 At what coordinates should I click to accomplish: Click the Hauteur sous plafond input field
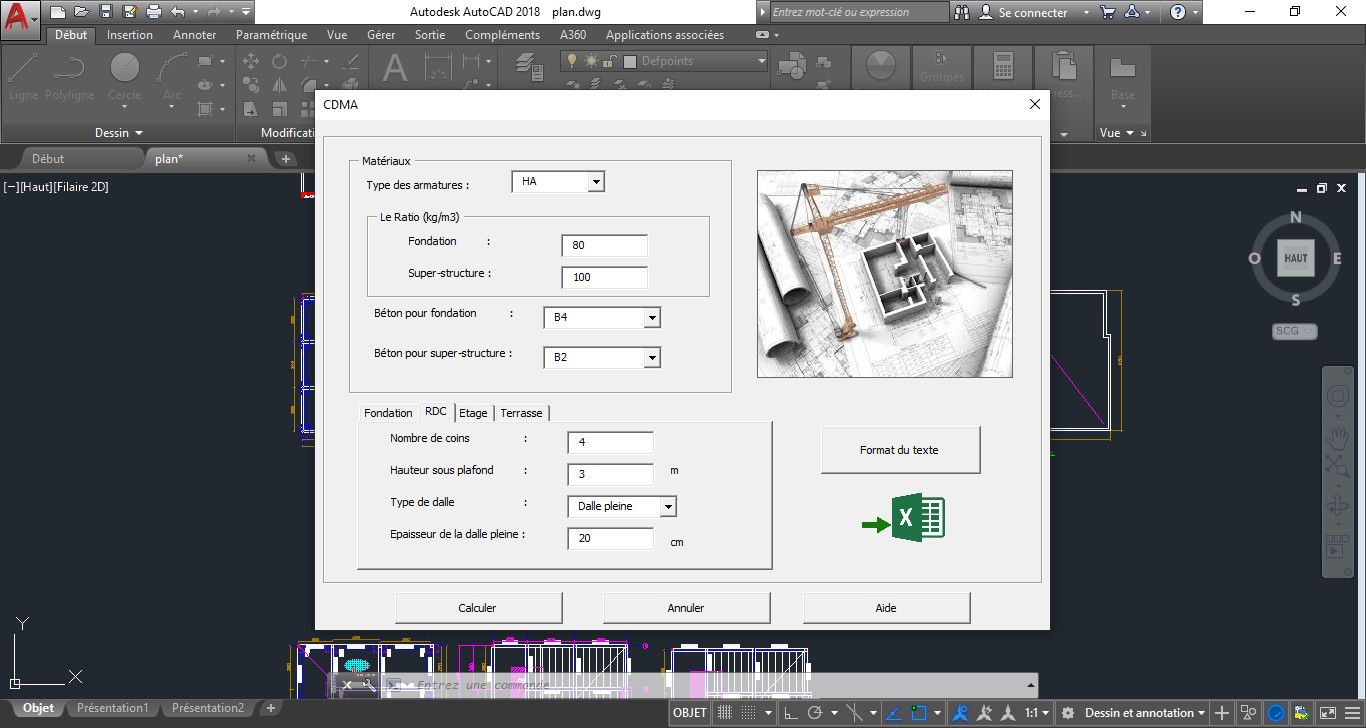point(610,474)
